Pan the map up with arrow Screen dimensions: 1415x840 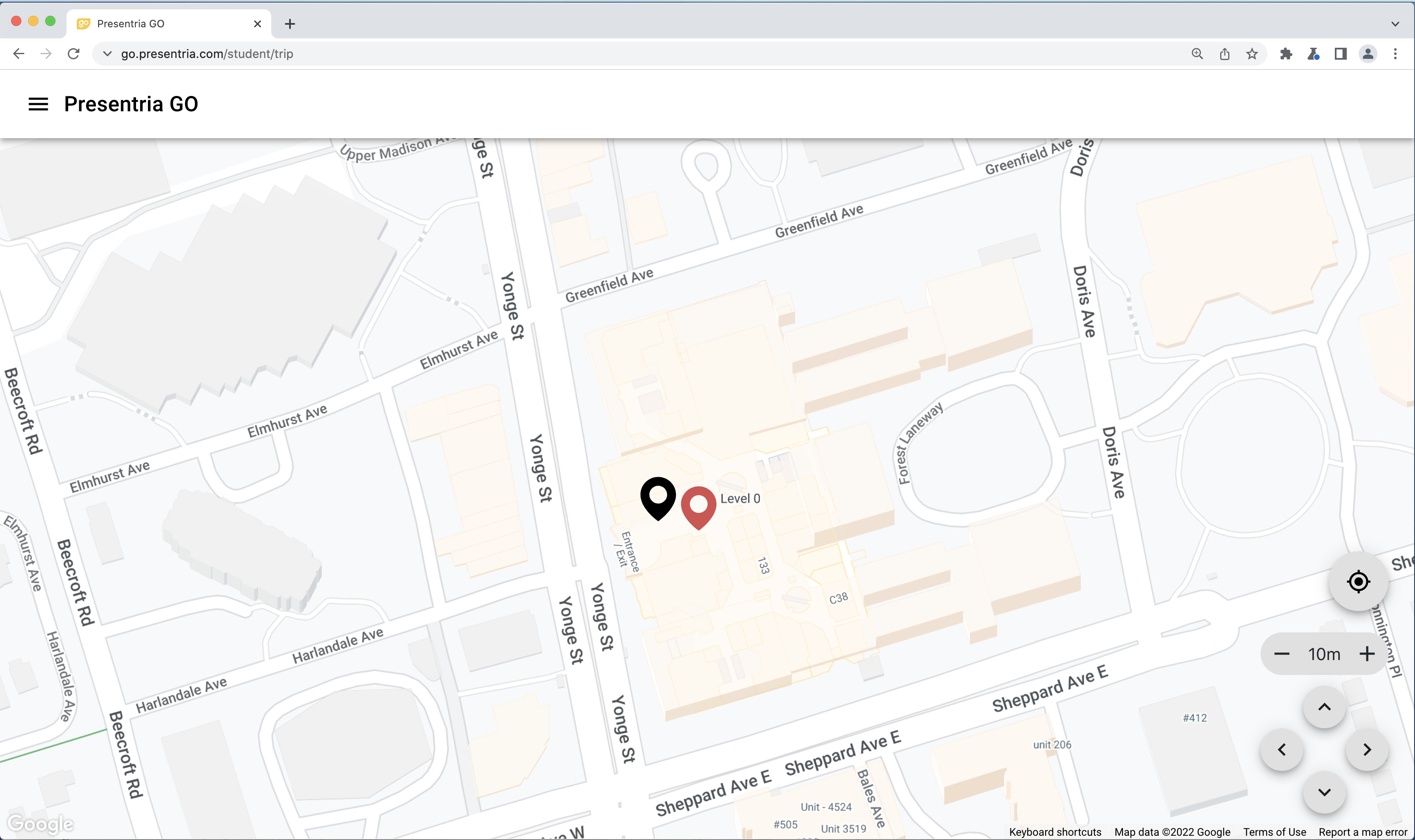coord(1324,707)
